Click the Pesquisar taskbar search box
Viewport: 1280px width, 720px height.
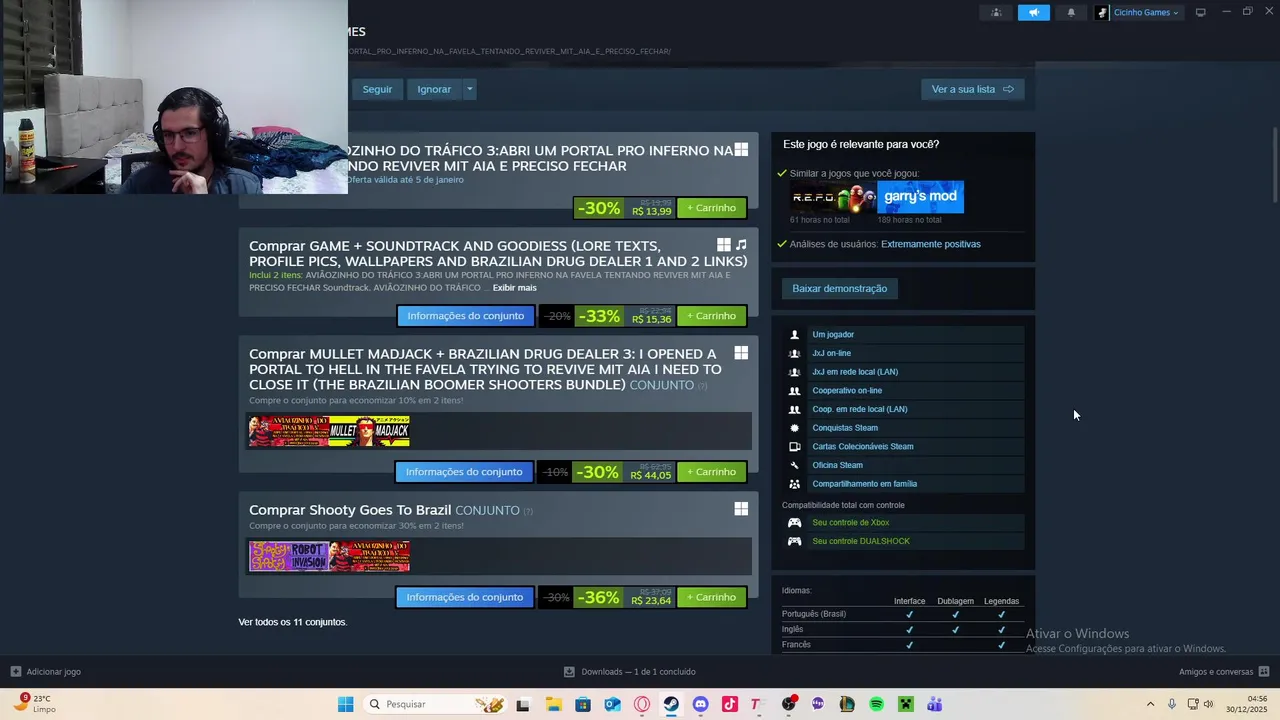[435, 704]
